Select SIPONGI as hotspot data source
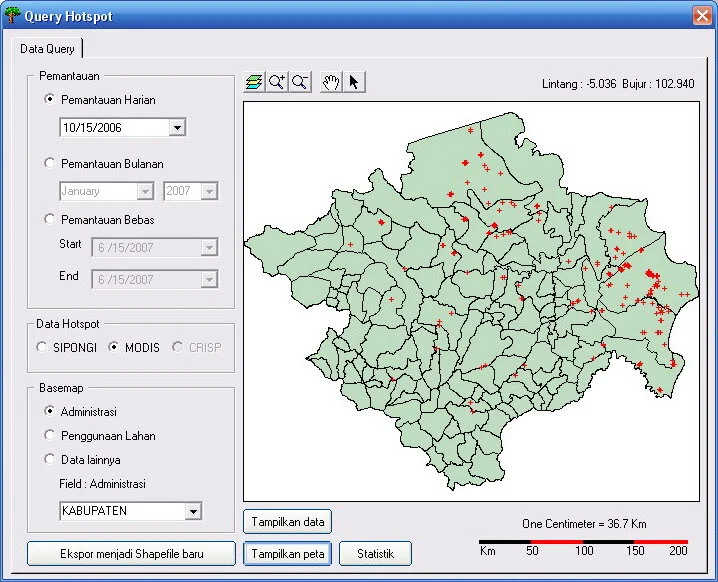 point(42,347)
